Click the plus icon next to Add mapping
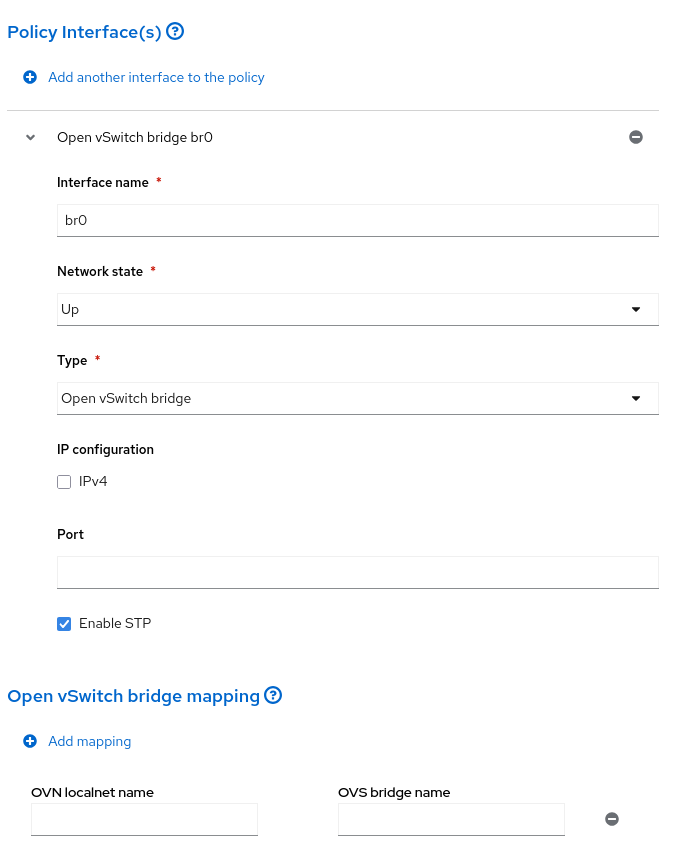The width and height of the screenshot is (699, 863). [x=30, y=741]
